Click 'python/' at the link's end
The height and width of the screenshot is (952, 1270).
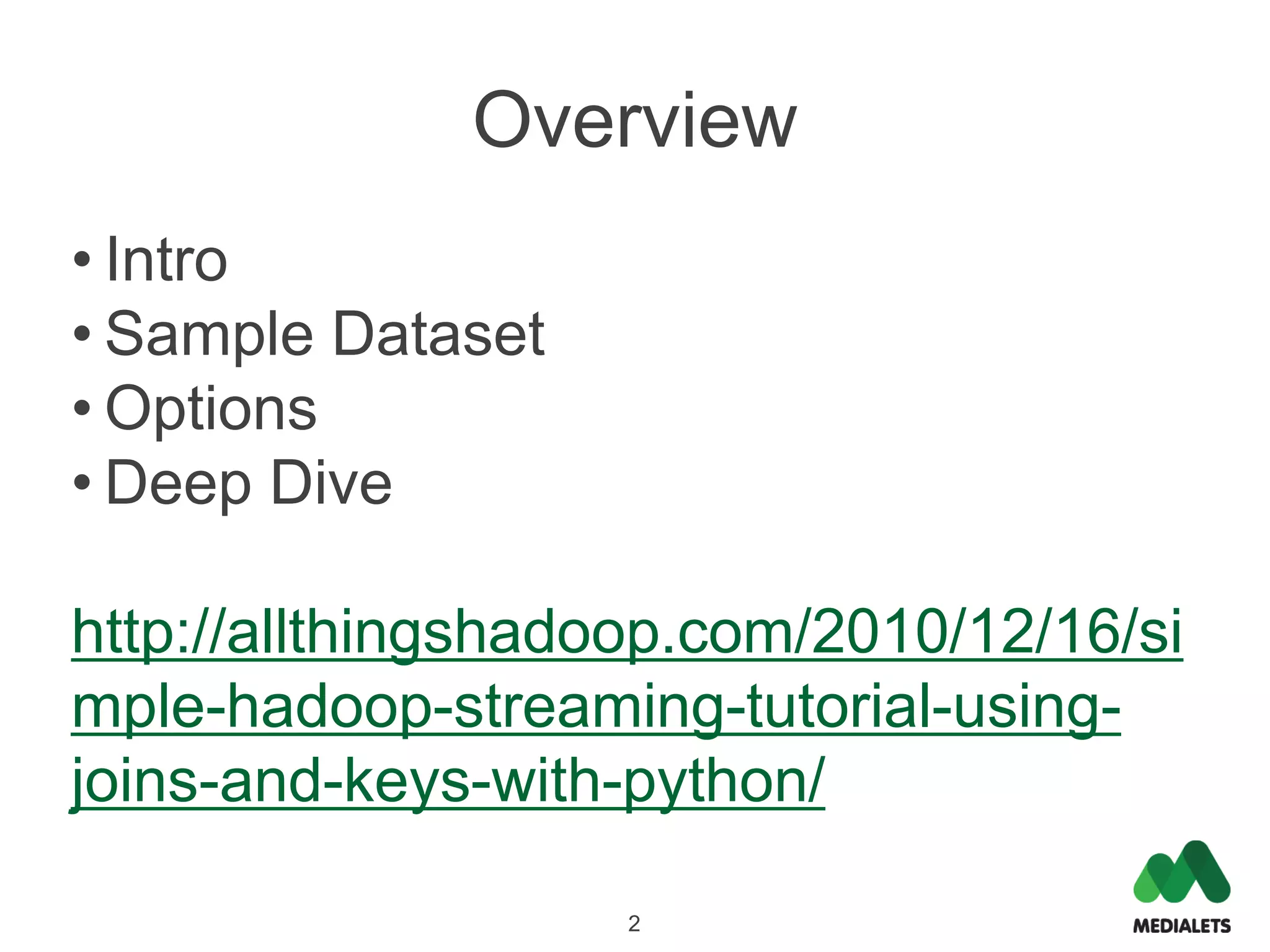coord(724,782)
